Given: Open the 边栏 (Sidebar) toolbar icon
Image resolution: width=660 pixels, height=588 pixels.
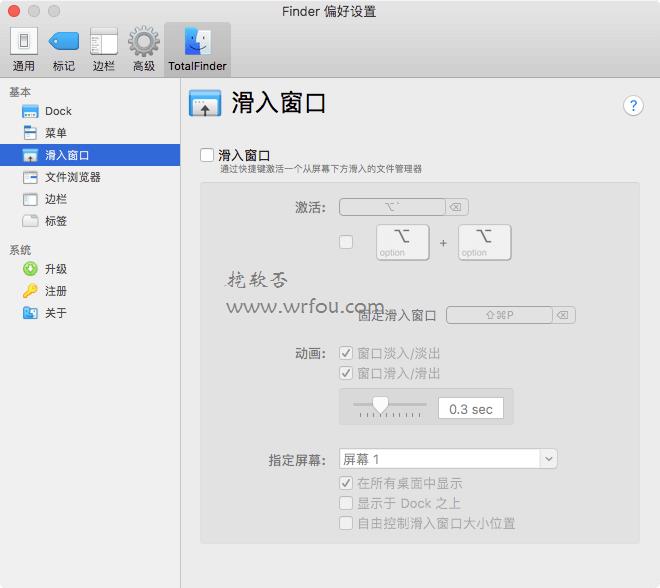Looking at the screenshot, I should [x=104, y=49].
